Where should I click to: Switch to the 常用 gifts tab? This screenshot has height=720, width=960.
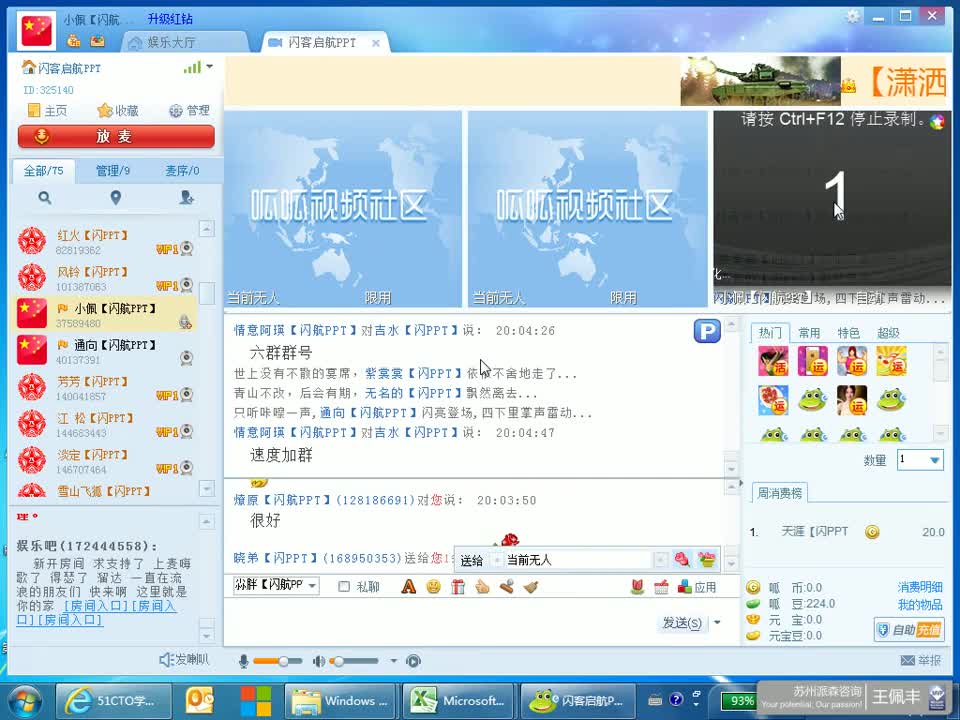click(x=809, y=332)
